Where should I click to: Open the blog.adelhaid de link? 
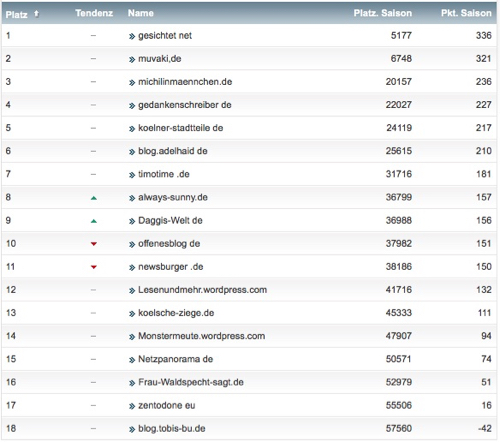pyautogui.click(x=173, y=151)
